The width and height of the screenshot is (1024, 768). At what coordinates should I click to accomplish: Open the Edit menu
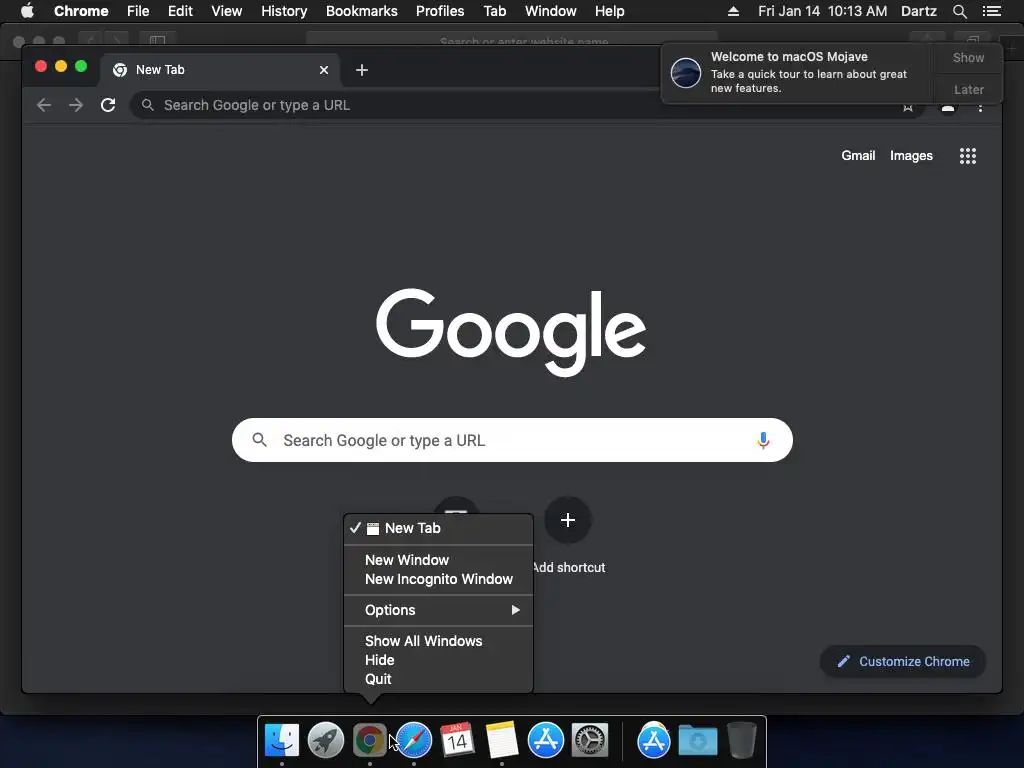click(180, 11)
